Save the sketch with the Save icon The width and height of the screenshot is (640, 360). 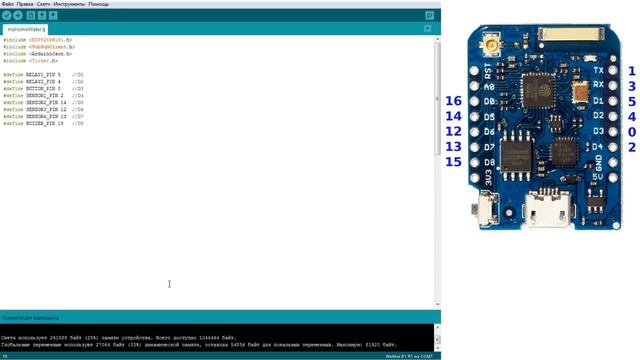click(53, 16)
